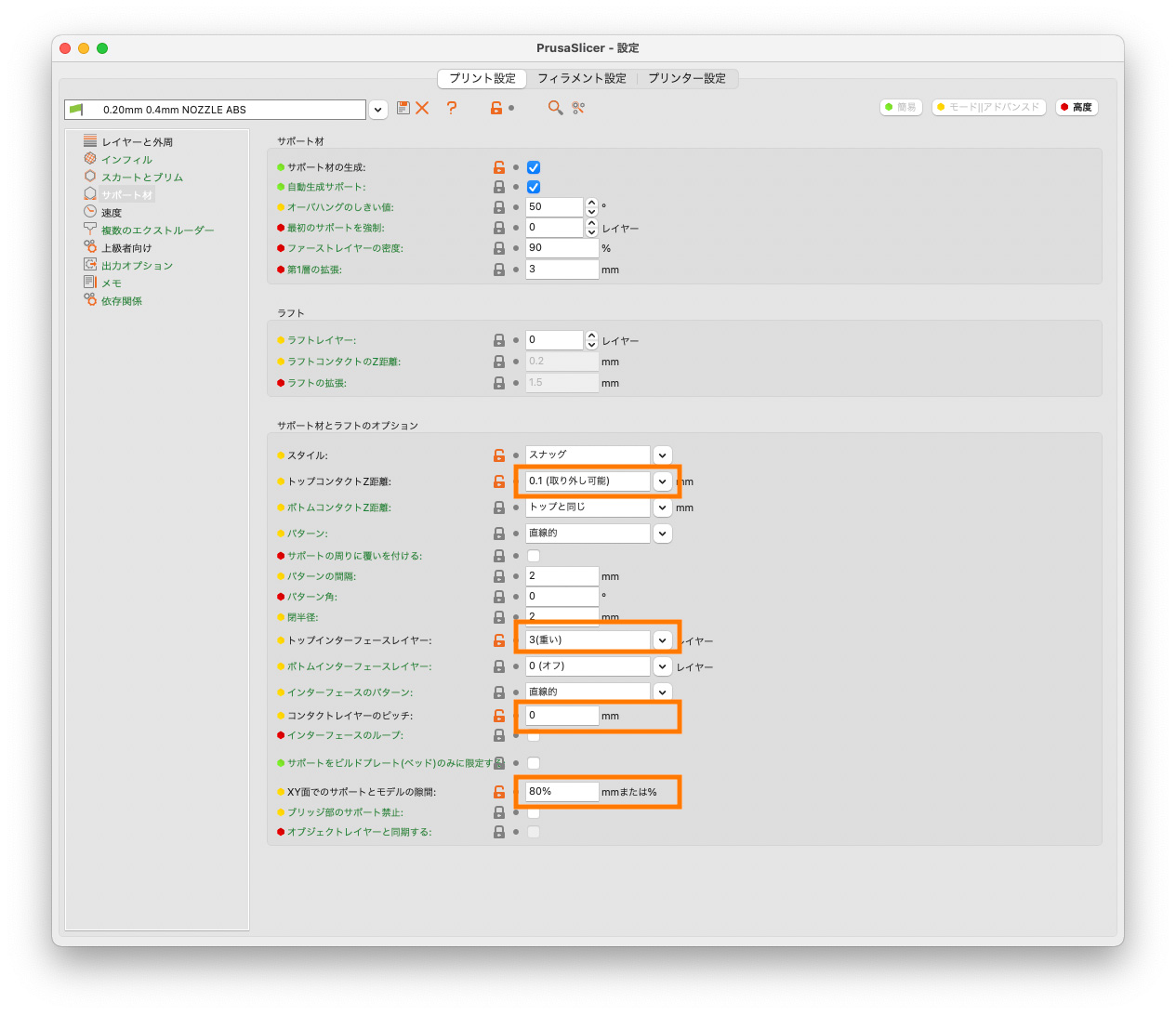Toggle the サポート材の生成 checkbox
This screenshot has width=1176, height=1015.
click(x=534, y=167)
